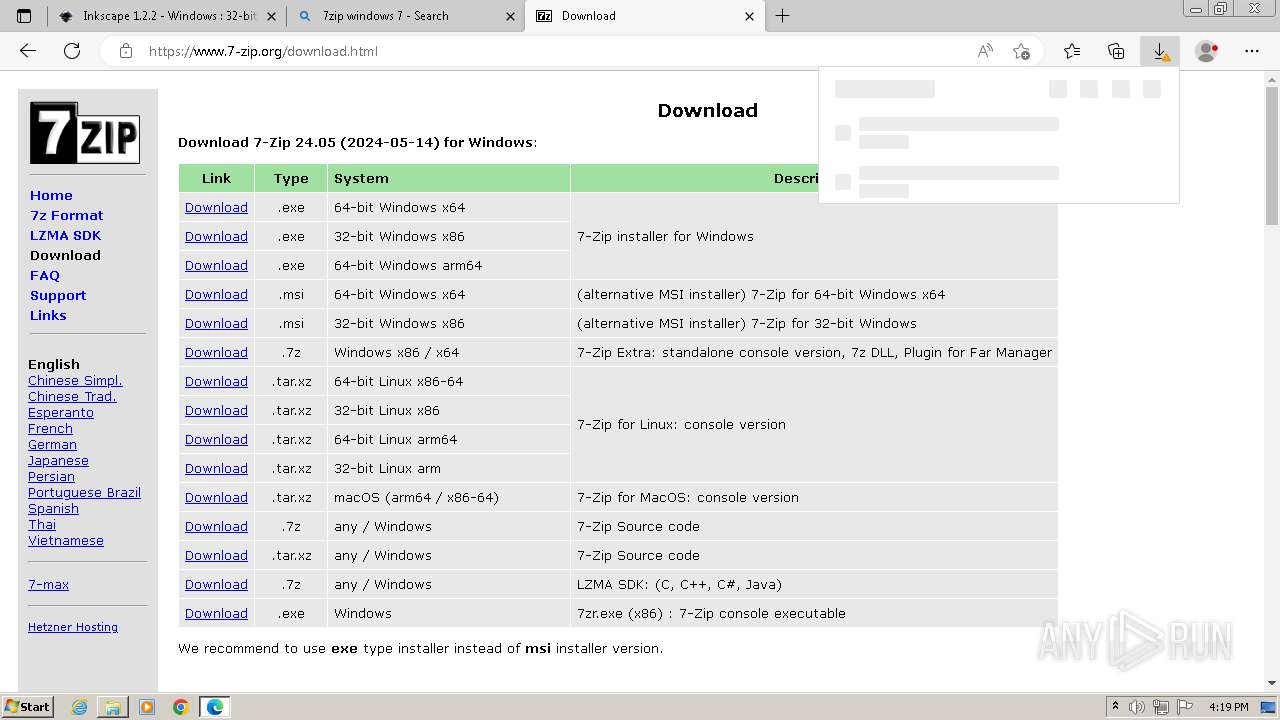Launch Chrome from taskbar

pyautogui.click(x=181, y=707)
